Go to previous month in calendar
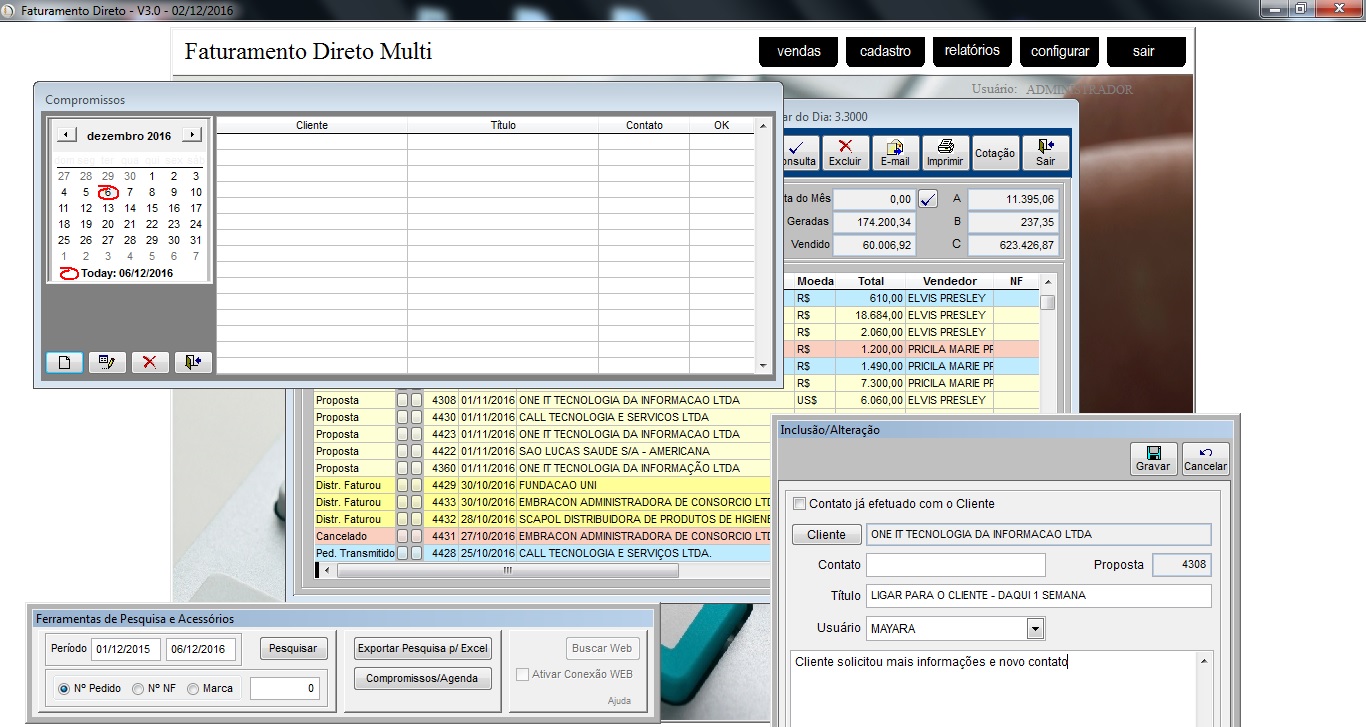The height and width of the screenshot is (727, 1366). [x=65, y=135]
